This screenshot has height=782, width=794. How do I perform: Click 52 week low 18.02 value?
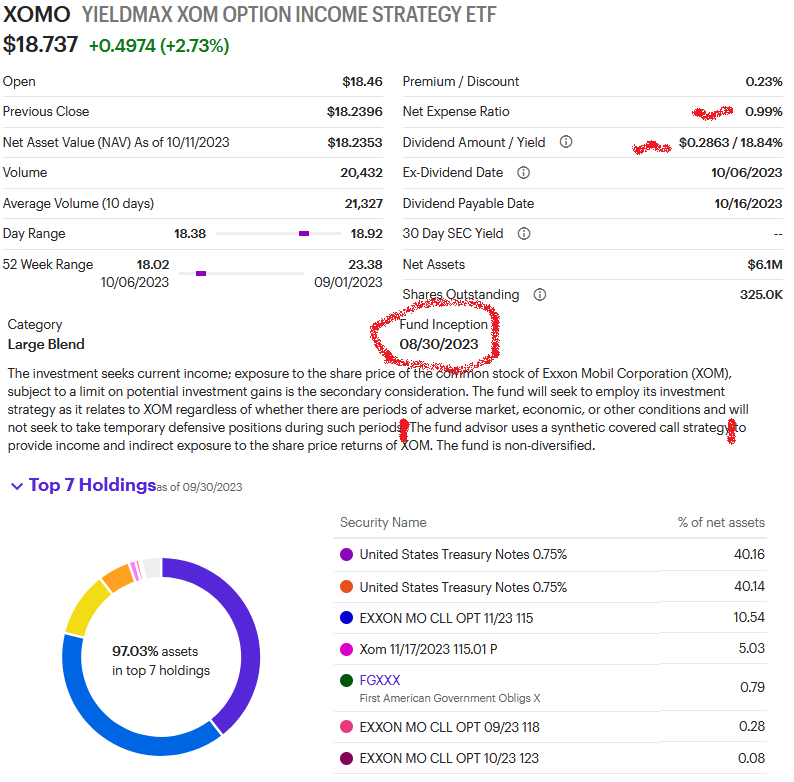(153, 264)
